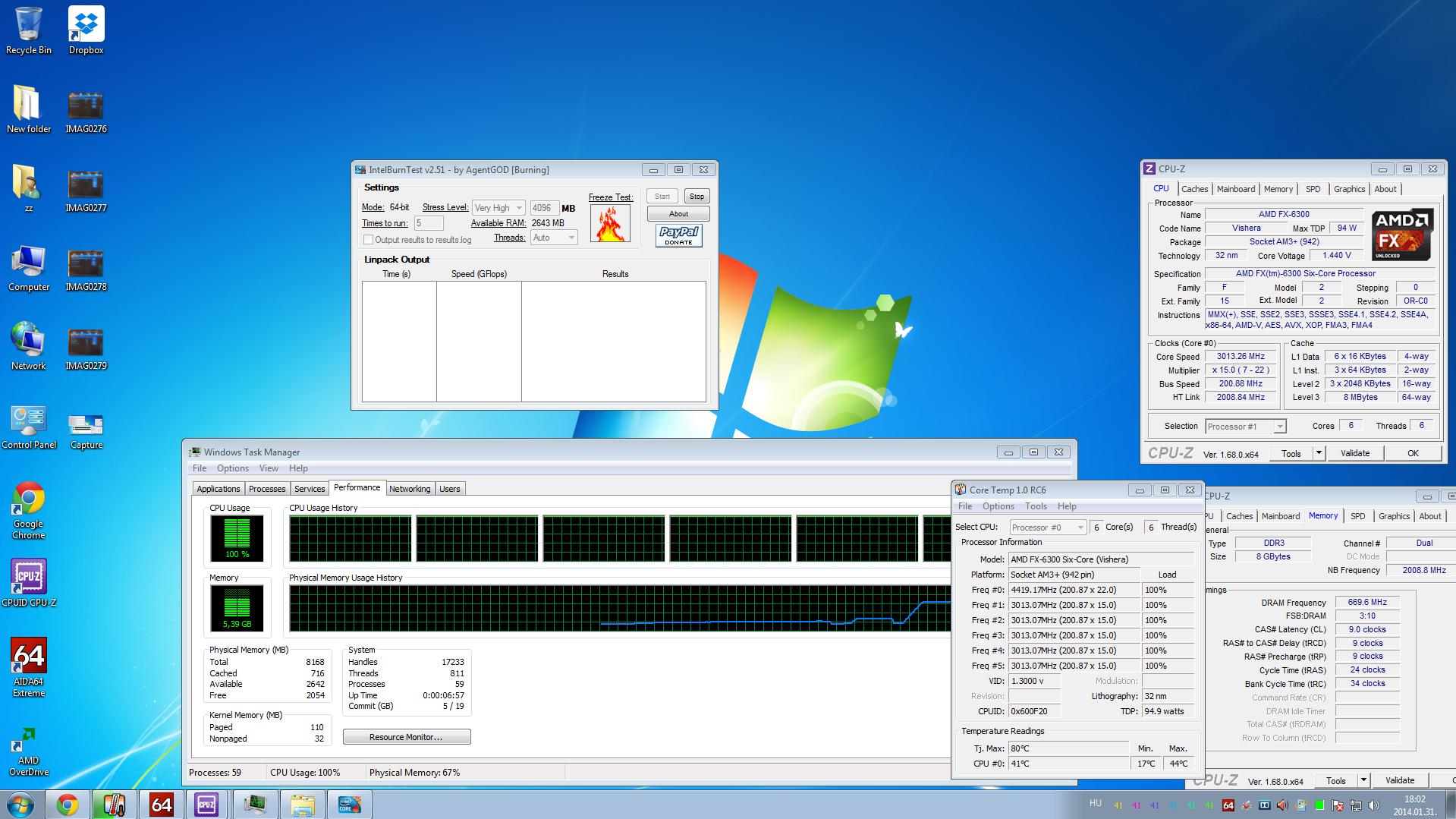This screenshot has width=1456, height=819.
Task: Open the Stress Level dropdown in IntelBurnTest
Action: pyautogui.click(x=498, y=208)
